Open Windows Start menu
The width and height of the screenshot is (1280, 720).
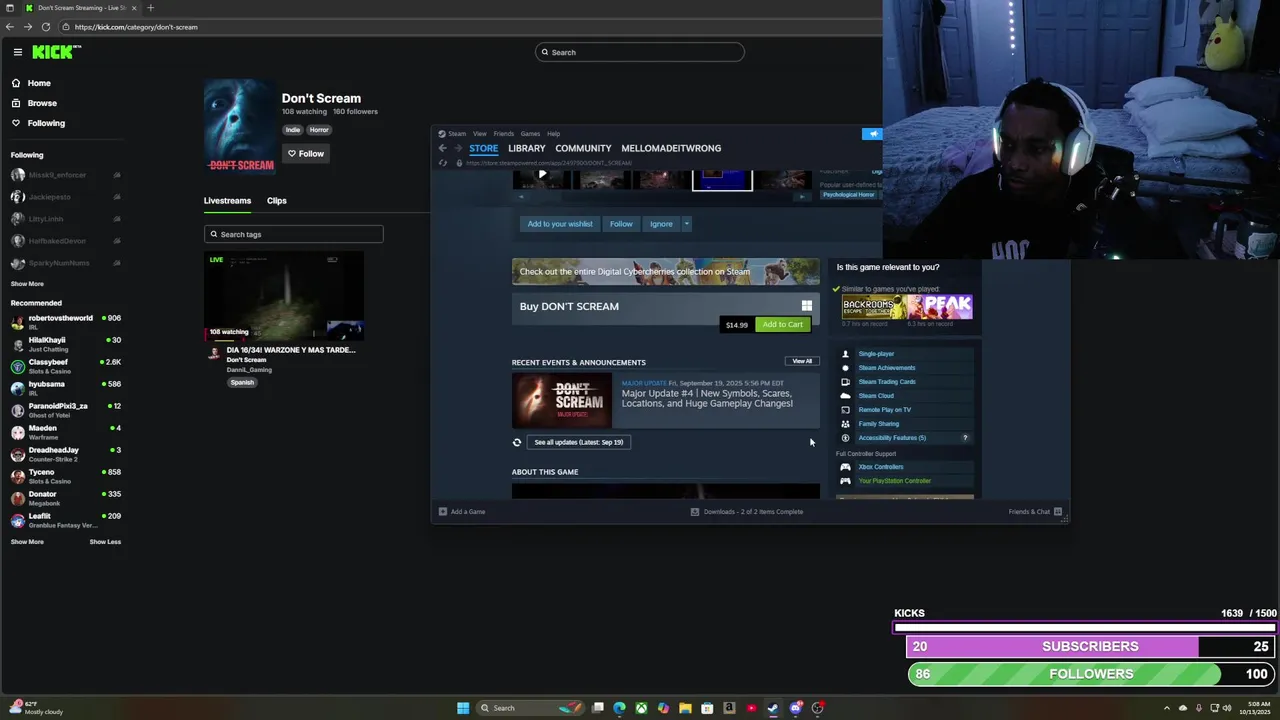(463, 708)
